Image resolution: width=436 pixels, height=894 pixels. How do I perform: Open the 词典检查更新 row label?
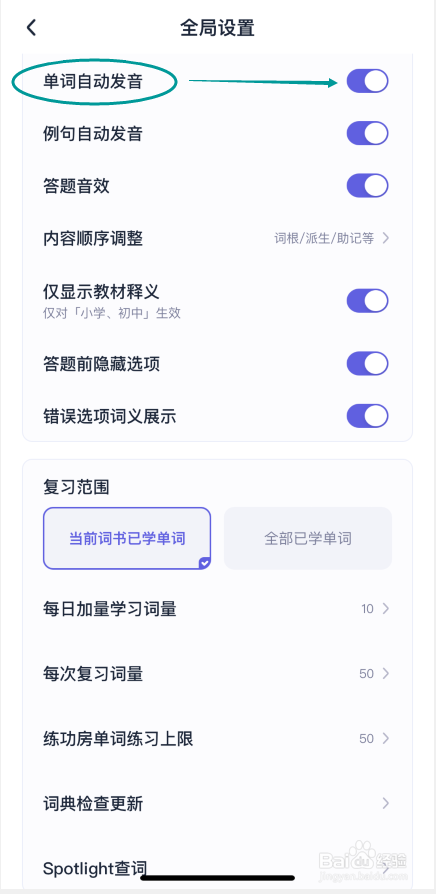[93, 804]
